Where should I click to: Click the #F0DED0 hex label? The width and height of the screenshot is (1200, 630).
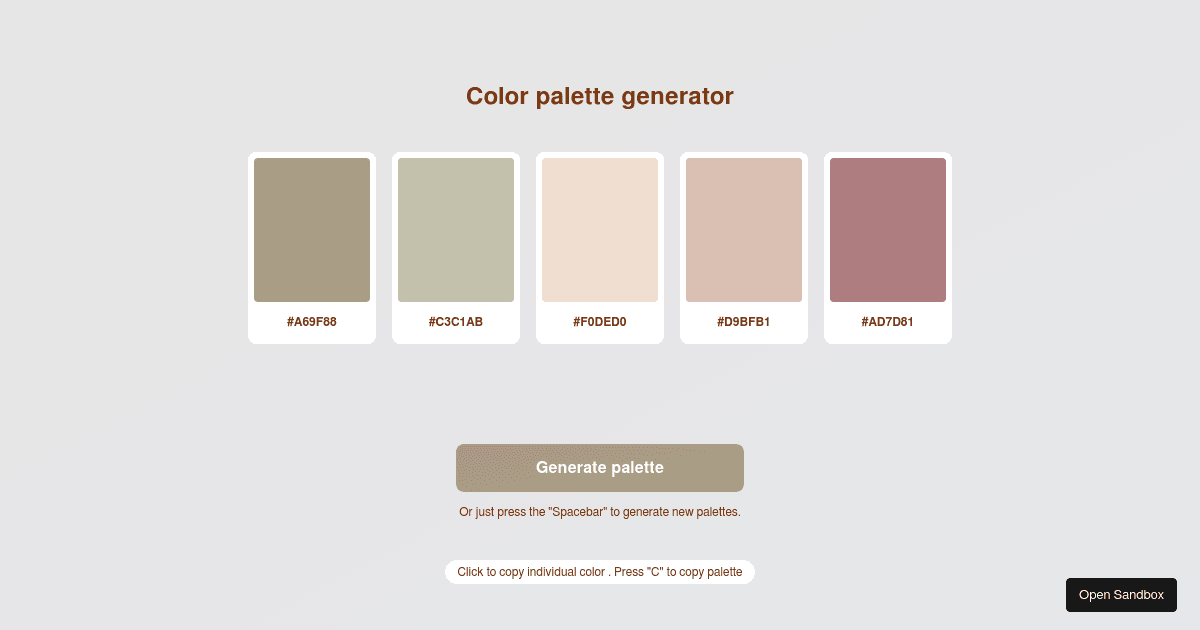[599, 321]
